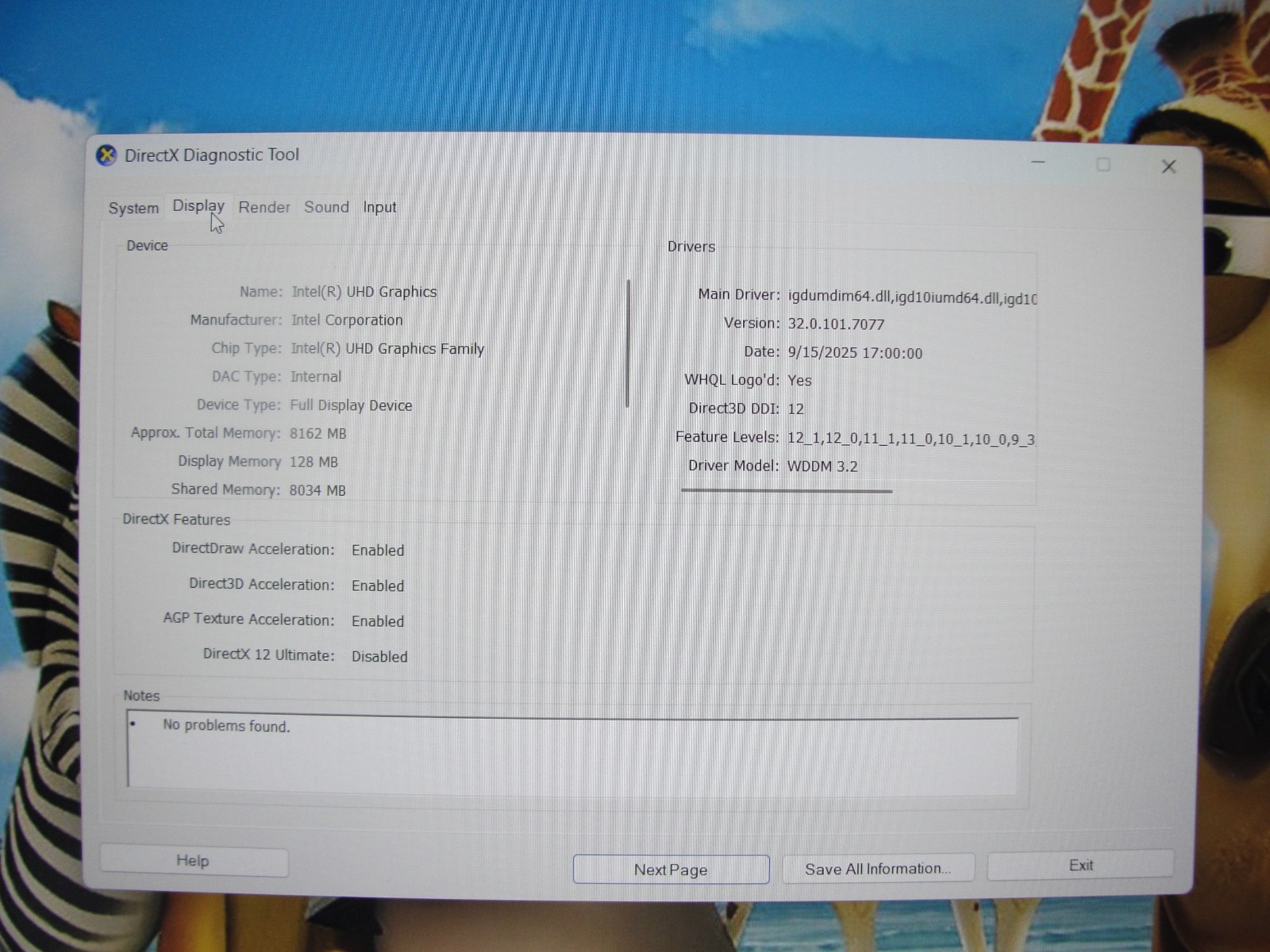Click the "8034 MB" shared memory value

[x=317, y=490]
